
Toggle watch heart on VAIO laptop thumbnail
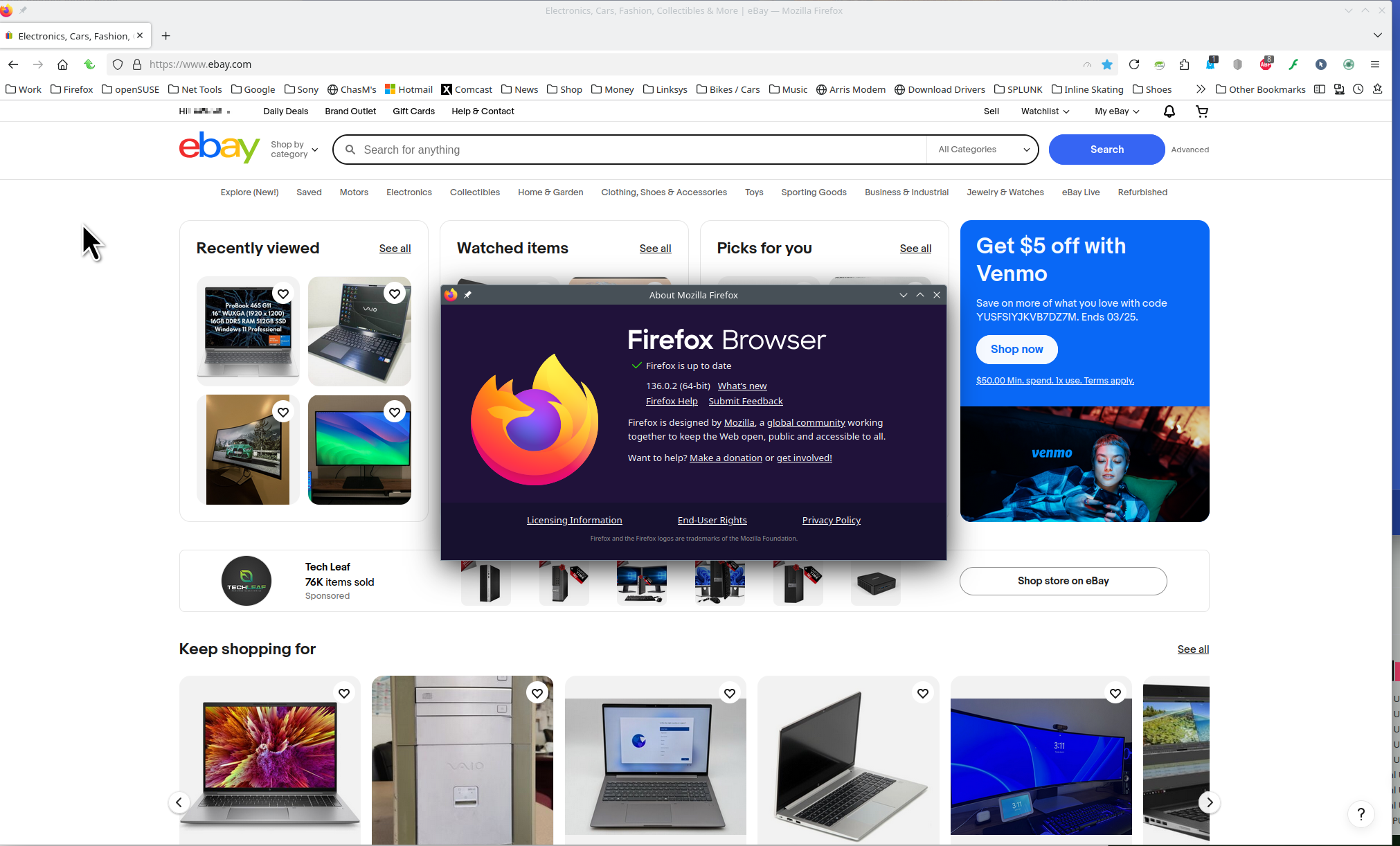(394, 294)
